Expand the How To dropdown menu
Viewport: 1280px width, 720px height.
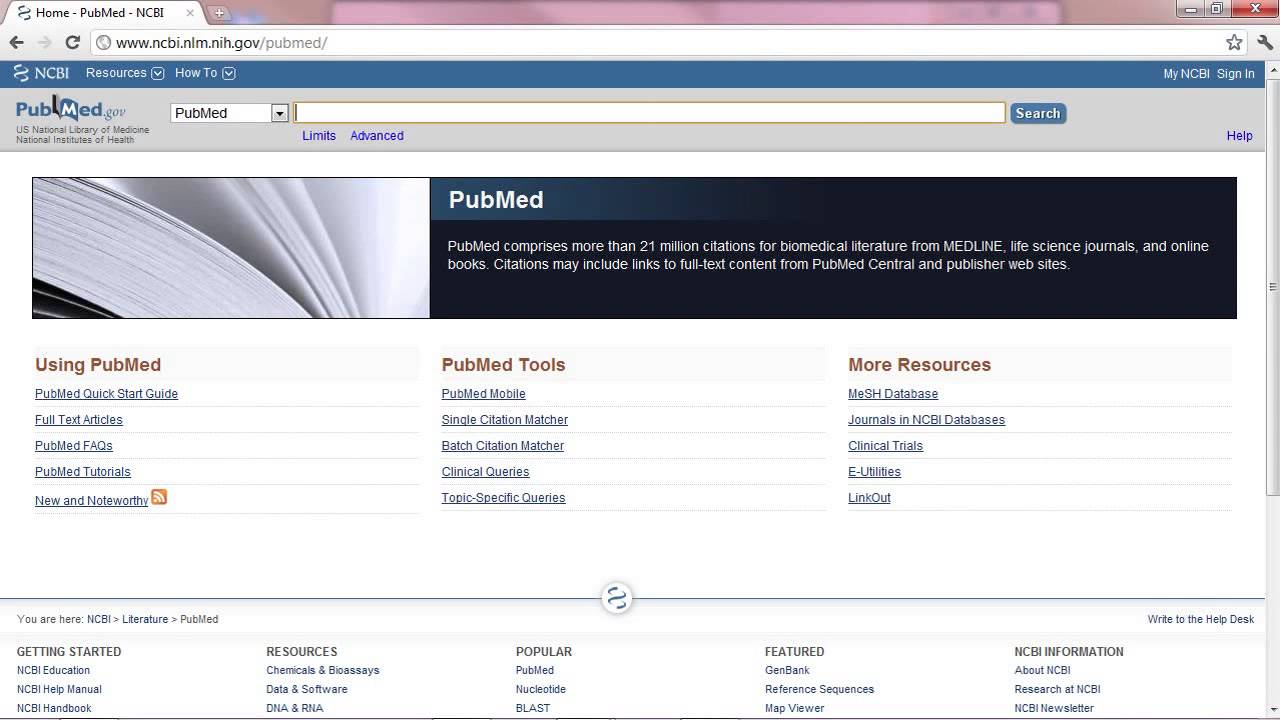(x=205, y=73)
